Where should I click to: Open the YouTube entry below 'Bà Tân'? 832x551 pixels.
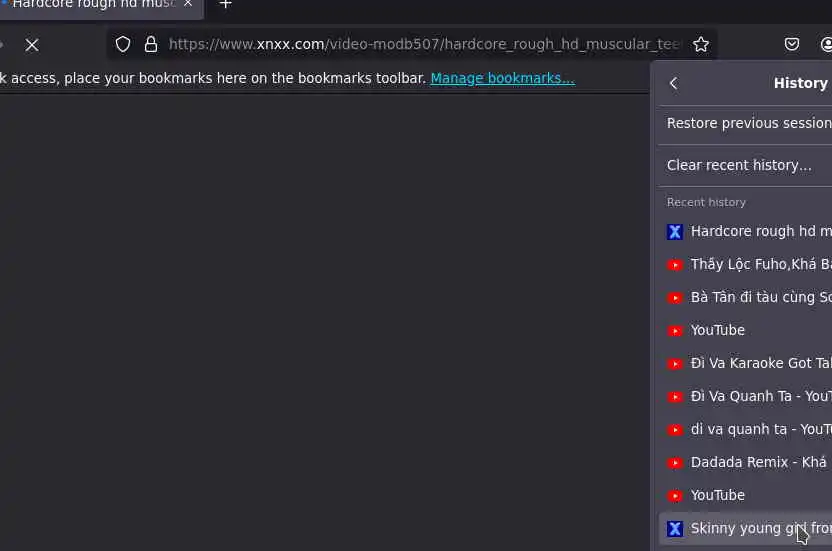[745, 330]
